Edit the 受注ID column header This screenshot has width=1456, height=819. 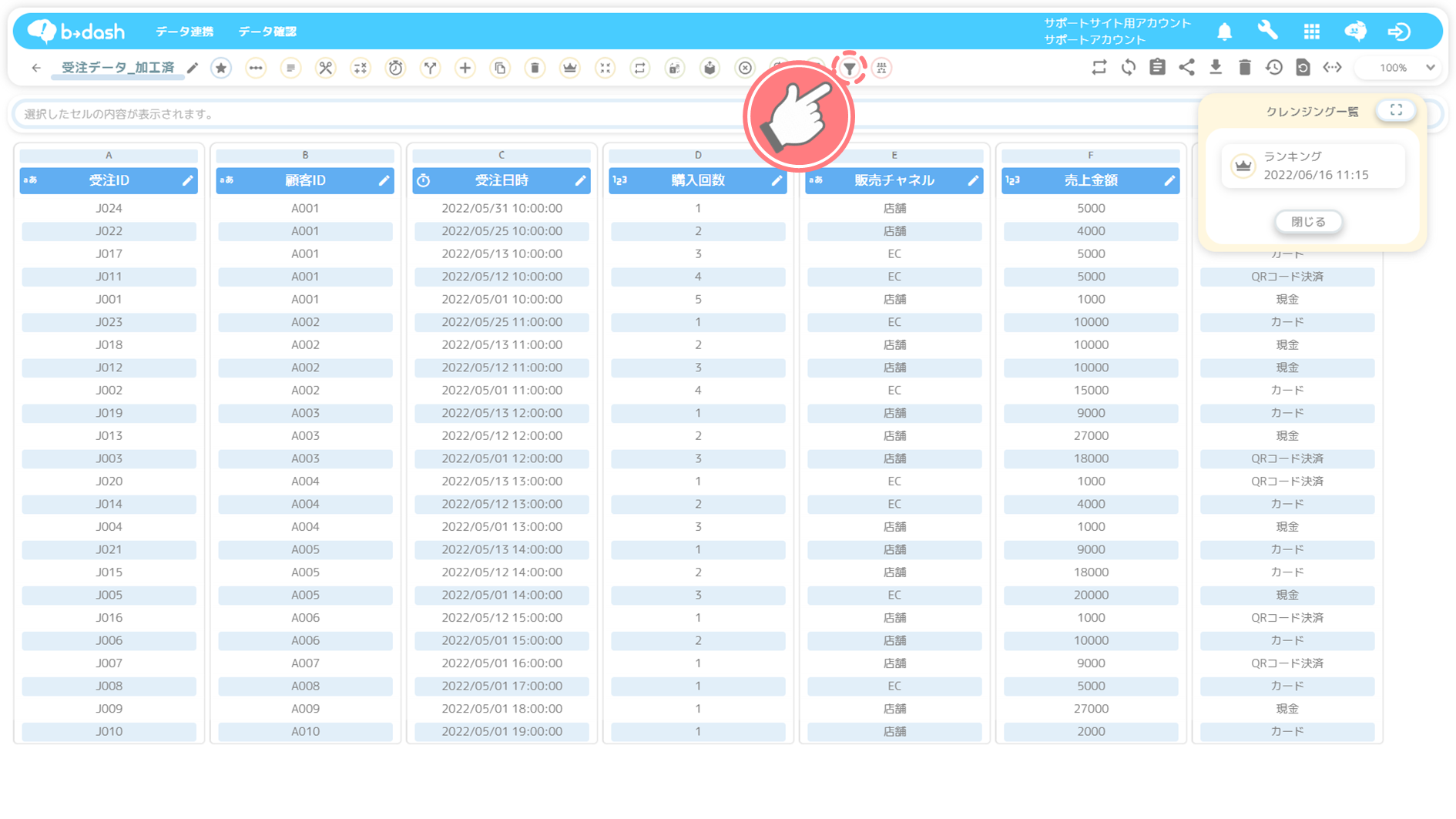coord(187,180)
